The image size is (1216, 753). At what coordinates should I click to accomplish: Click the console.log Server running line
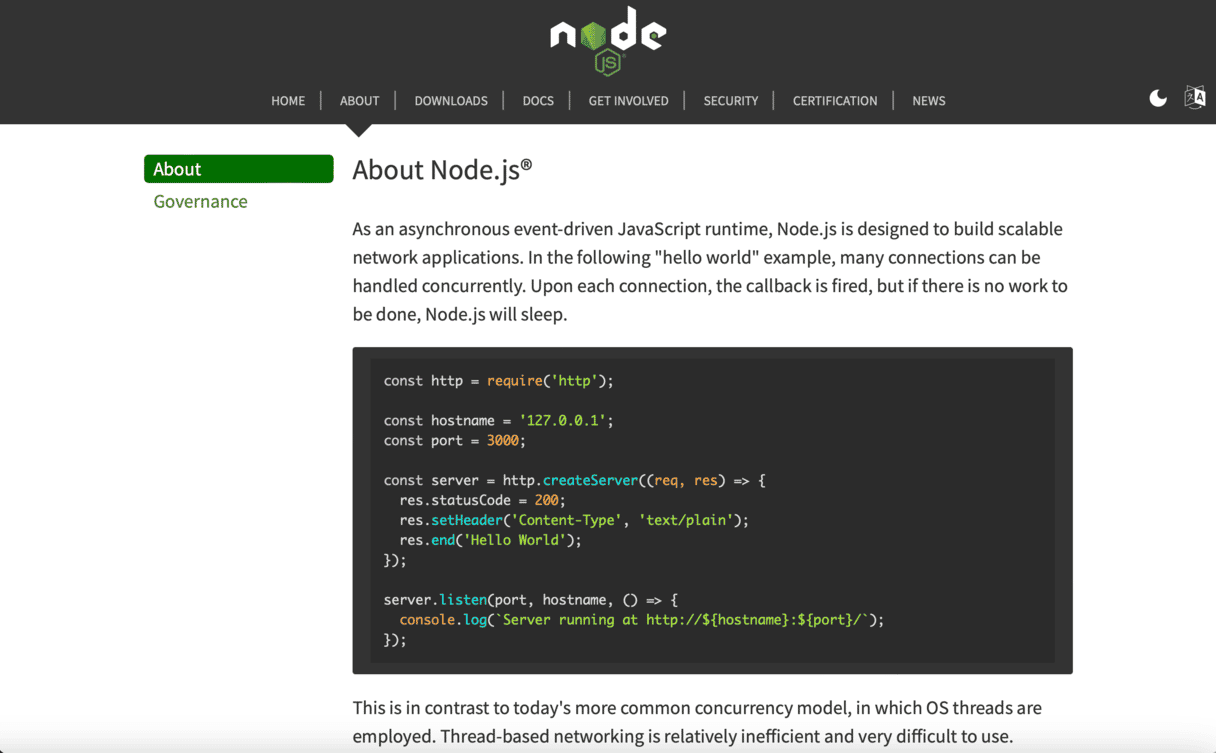click(641, 620)
